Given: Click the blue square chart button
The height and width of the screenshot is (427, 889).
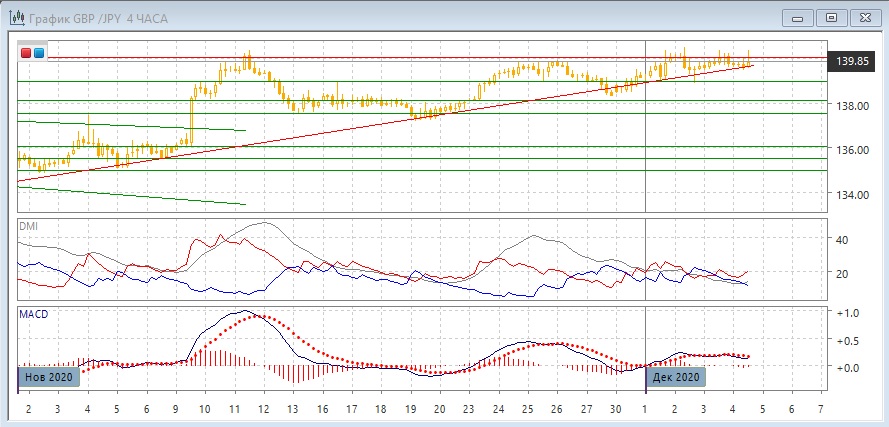Looking at the screenshot, I should coord(39,52).
